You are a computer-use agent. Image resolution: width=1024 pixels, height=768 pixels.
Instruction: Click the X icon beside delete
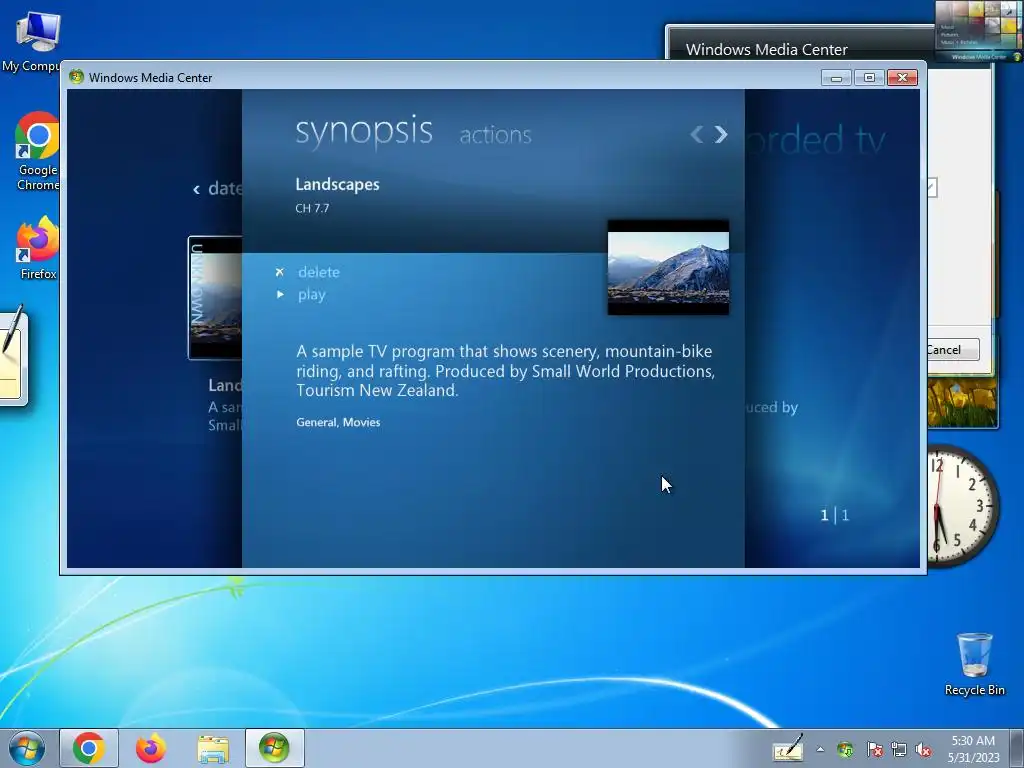click(280, 272)
